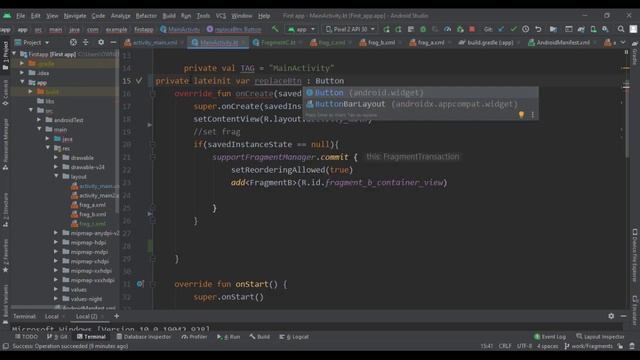Open the Build menu
This screenshot has height=360, width=640.
[x=169, y=16]
